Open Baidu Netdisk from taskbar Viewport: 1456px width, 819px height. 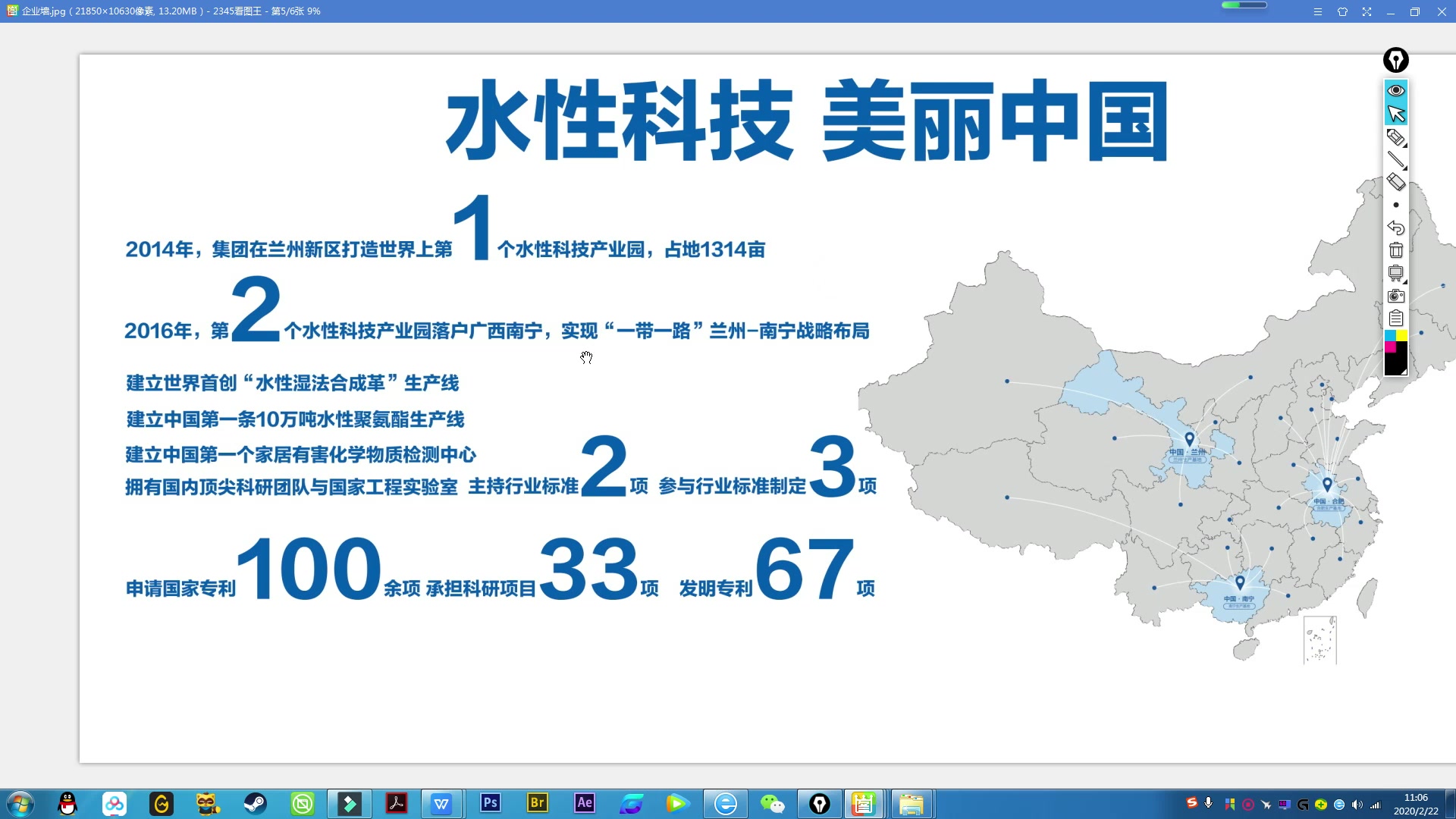click(115, 804)
